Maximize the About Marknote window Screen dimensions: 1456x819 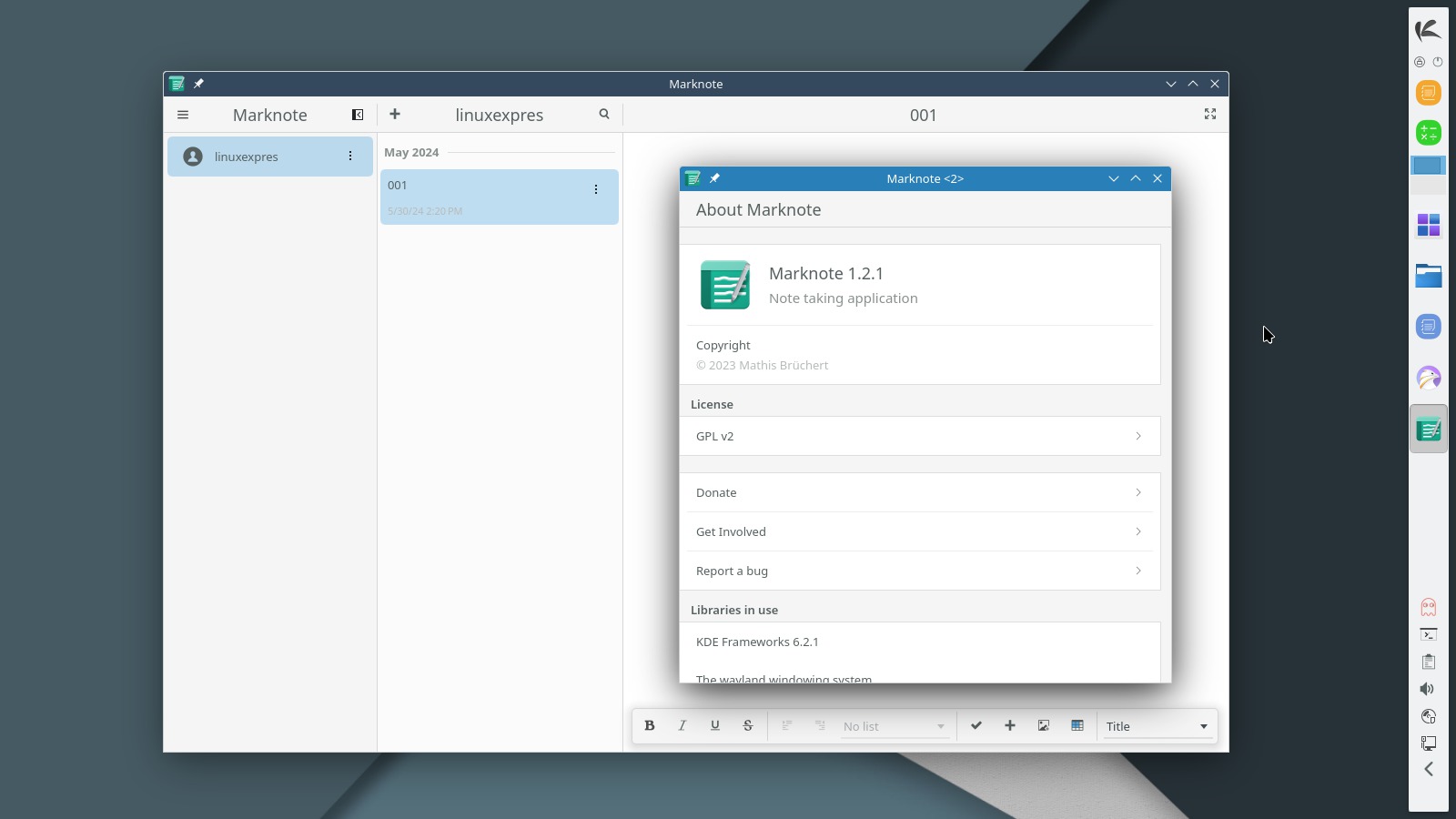tap(1136, 178)
